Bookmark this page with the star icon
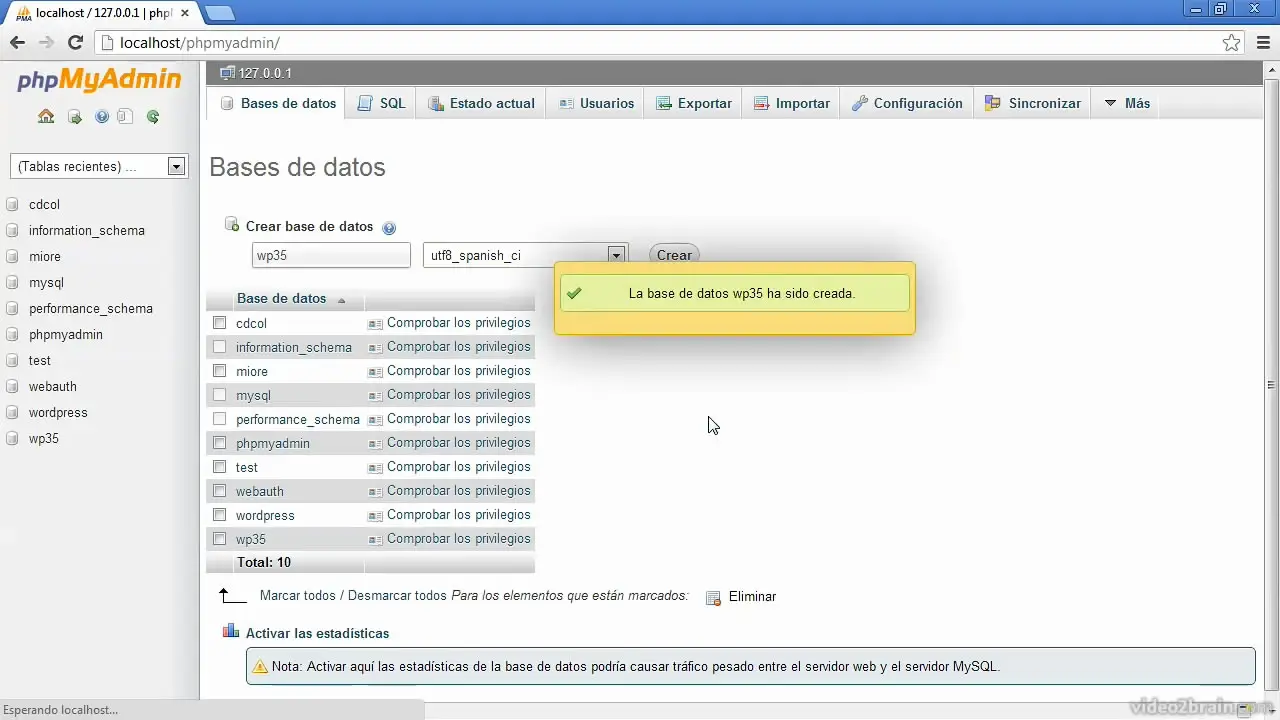 coord(1232,43)
